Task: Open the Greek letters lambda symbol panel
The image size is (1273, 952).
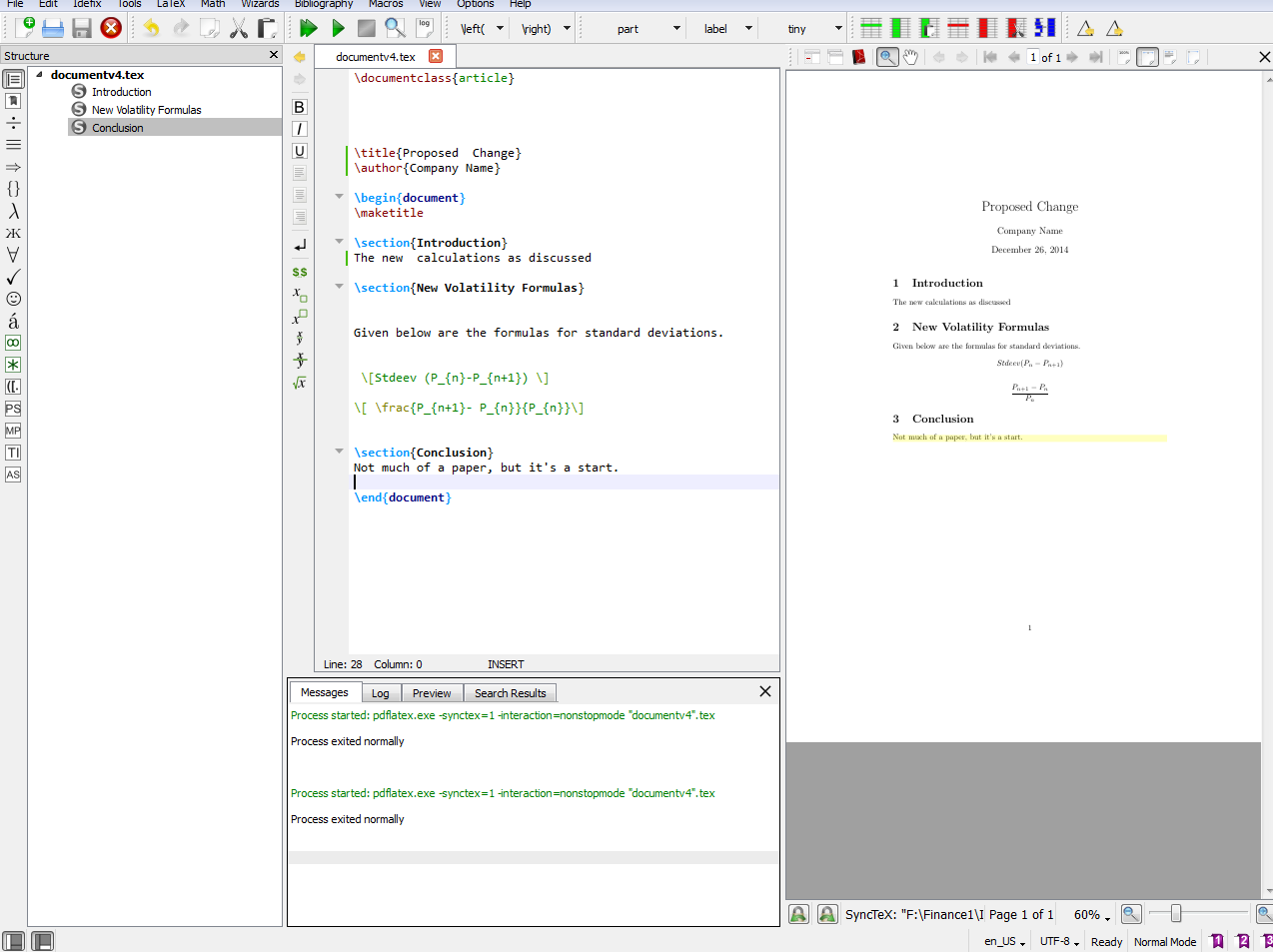Action: coord(13,211)
